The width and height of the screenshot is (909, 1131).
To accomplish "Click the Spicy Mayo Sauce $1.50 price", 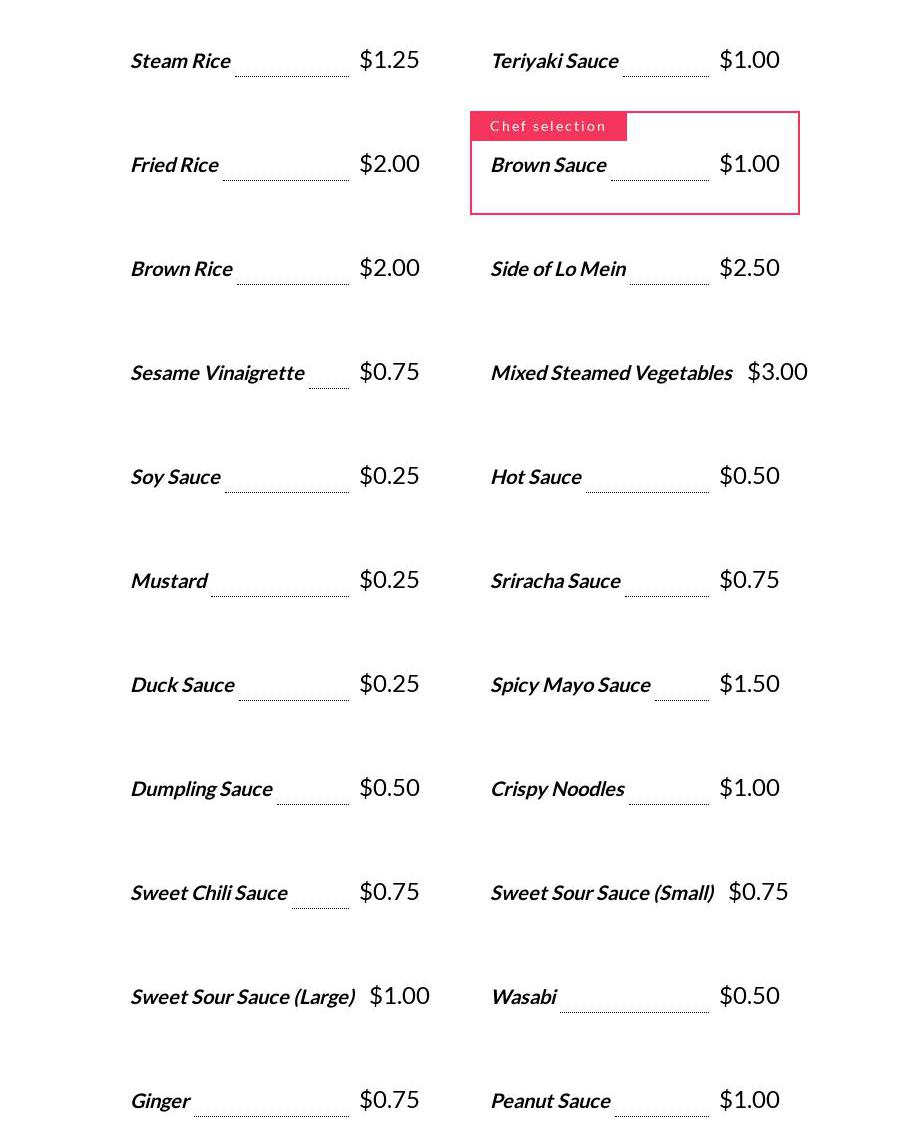I will pyautogui.click(x=749, y=684).
